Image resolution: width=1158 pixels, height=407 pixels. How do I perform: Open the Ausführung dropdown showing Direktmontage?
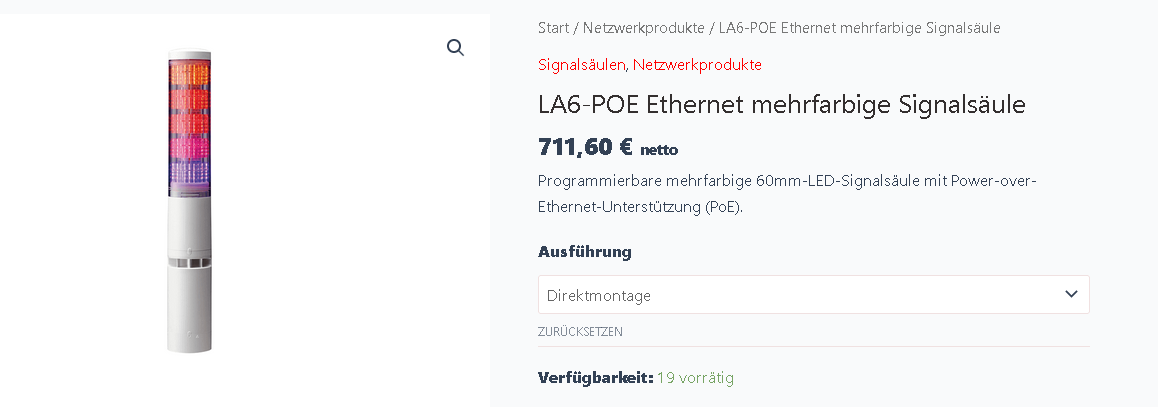coord(800,295)
